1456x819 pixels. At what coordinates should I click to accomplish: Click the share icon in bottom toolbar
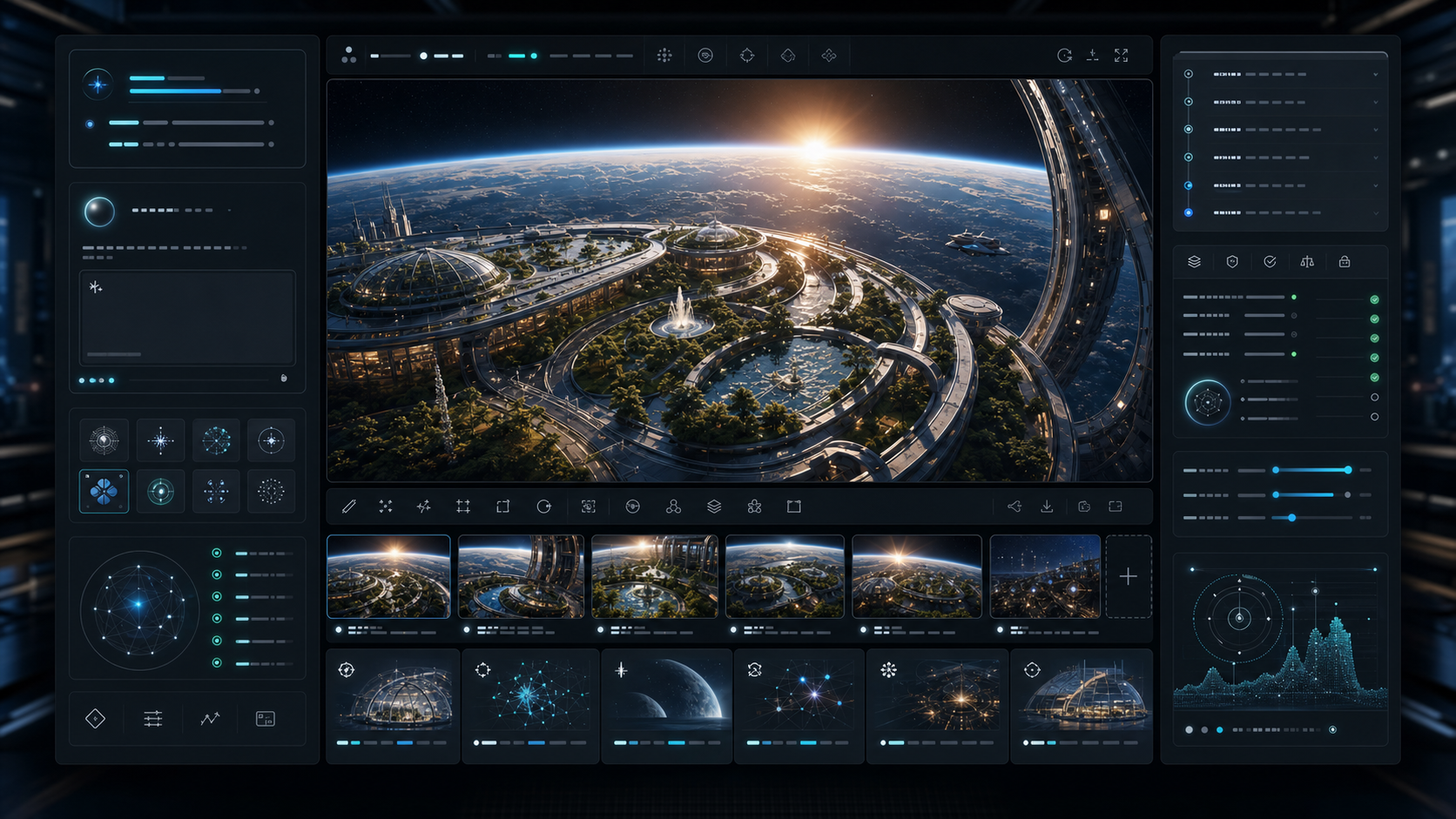[x=1014, y=507]
